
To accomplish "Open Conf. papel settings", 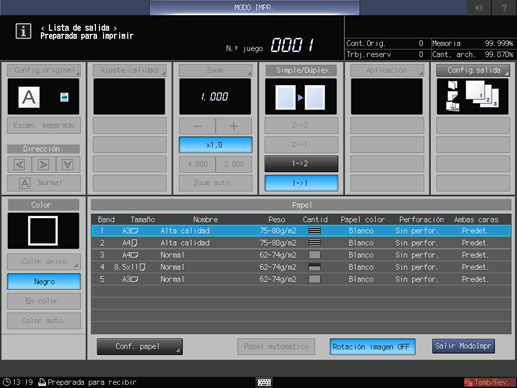I will [140, 347].
